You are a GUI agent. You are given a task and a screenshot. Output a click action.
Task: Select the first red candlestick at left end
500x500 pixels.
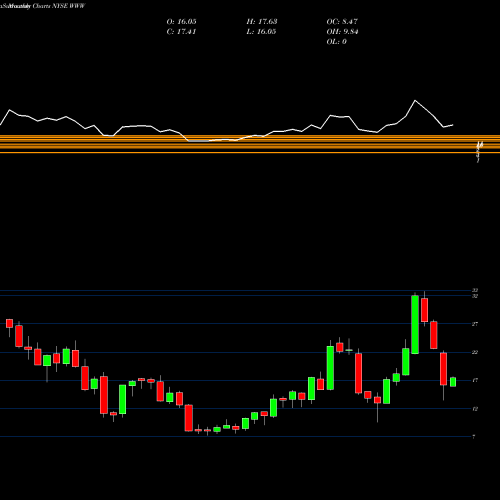[9, 323]
